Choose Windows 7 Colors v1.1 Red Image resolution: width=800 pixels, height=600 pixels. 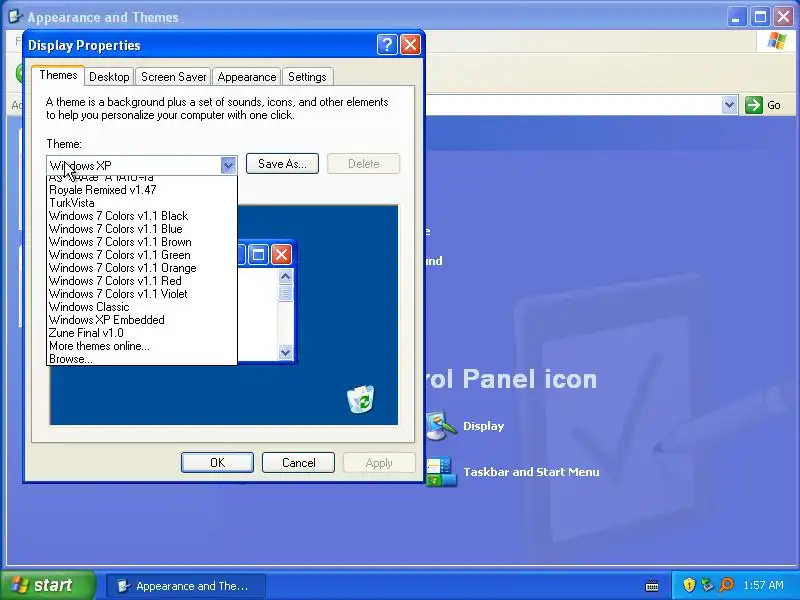coord(142,281)
